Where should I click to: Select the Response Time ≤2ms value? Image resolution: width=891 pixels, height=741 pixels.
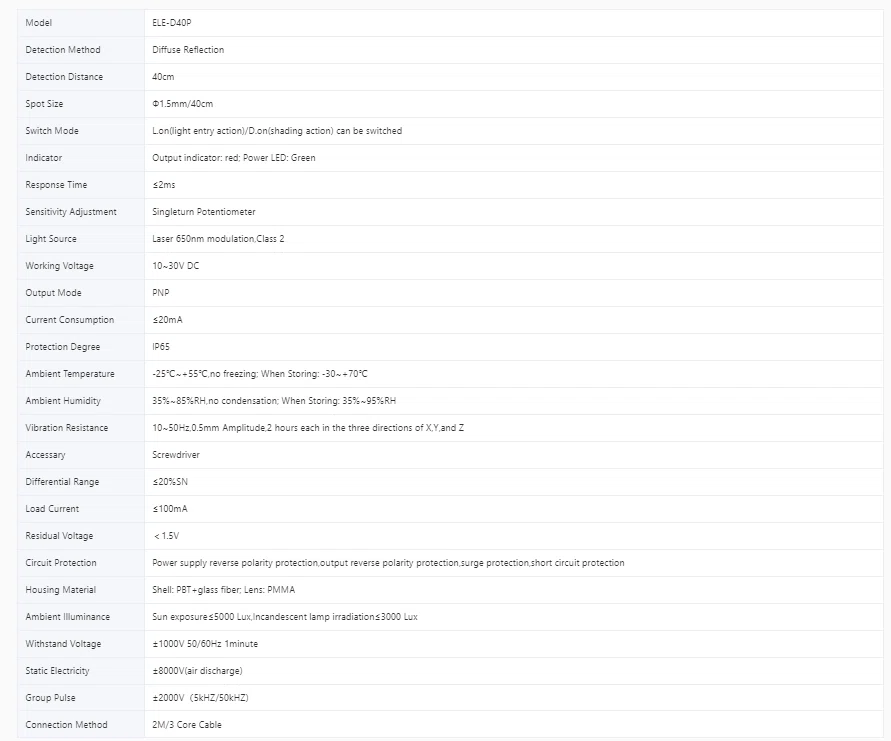pyautogui.click(x=164, y=185)
